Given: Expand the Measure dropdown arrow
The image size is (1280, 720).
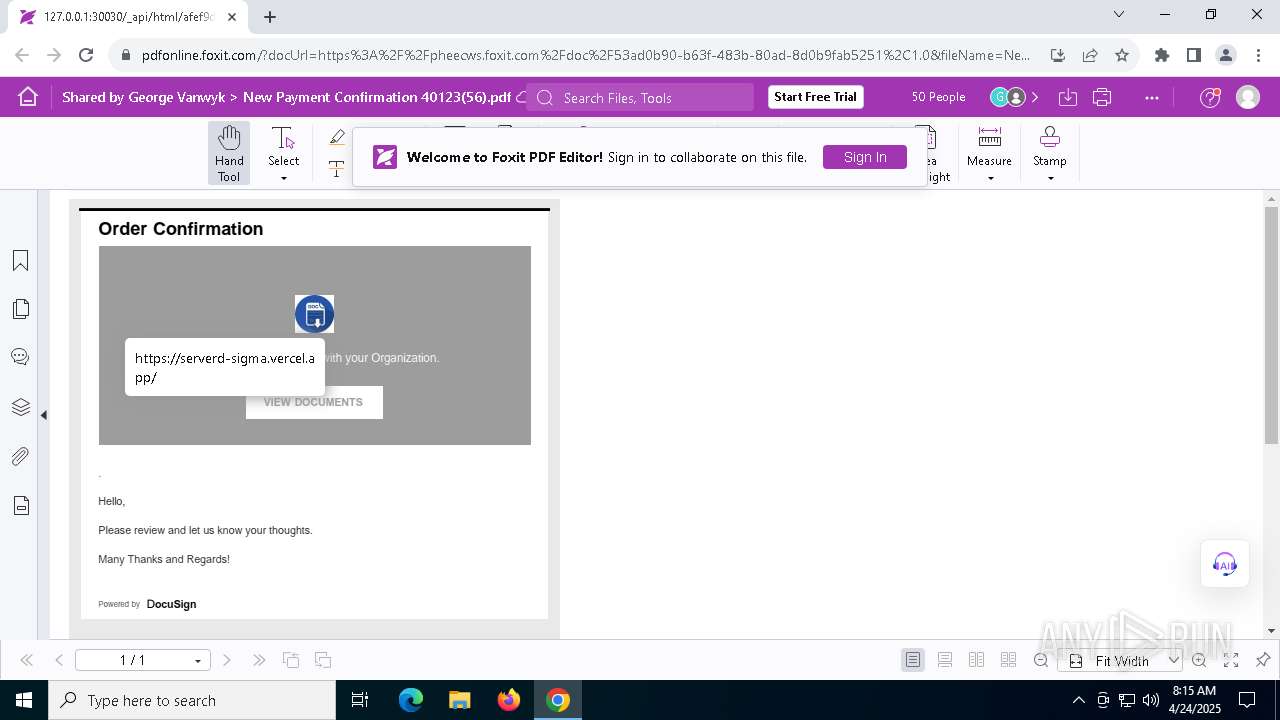Looking at the screenshot, I should point(990,179).
